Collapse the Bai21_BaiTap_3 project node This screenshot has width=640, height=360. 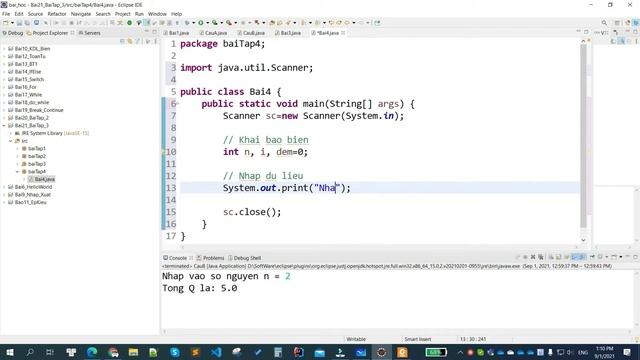[x=4, y=125]
